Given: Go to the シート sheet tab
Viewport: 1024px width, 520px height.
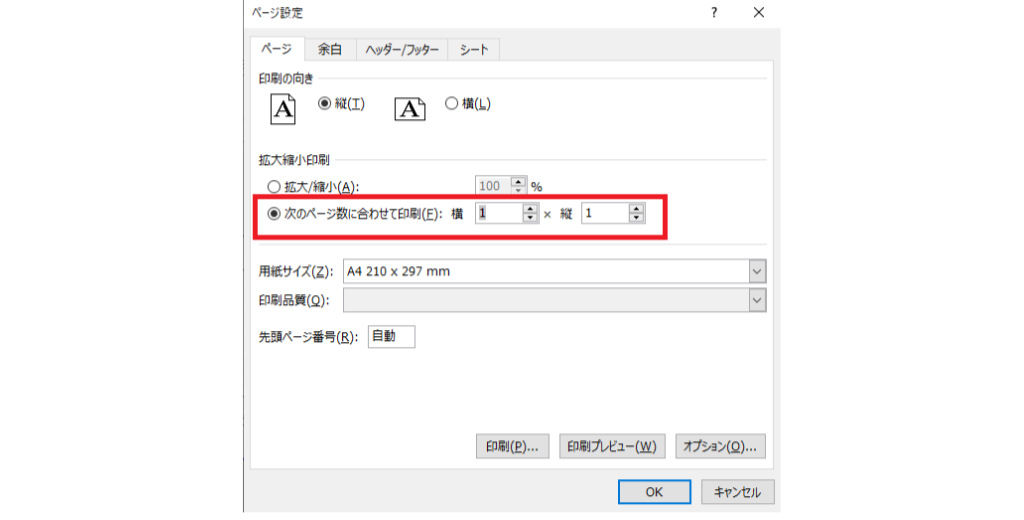Looking at the screenshot, I should (x=474, y=49).
